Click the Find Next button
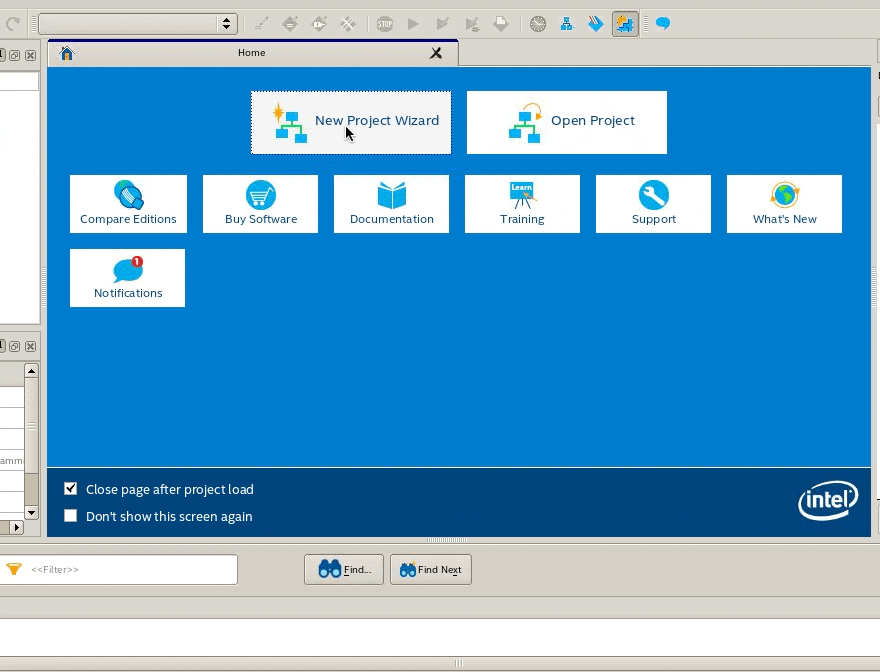Viewport: 880px width, 672px height. (x=430, y=569)
